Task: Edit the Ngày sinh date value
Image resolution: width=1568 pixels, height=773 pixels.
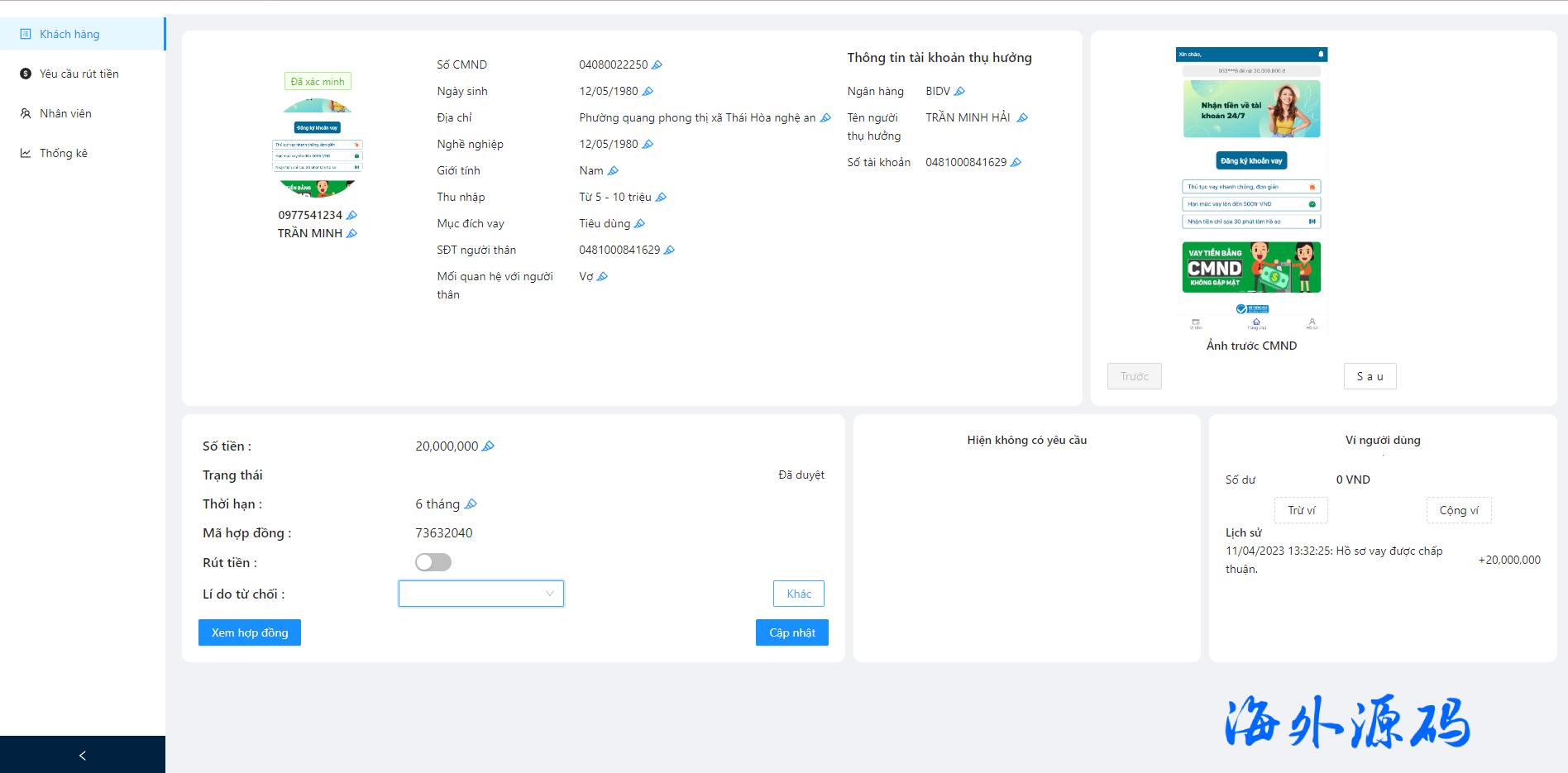Action: 648,92
